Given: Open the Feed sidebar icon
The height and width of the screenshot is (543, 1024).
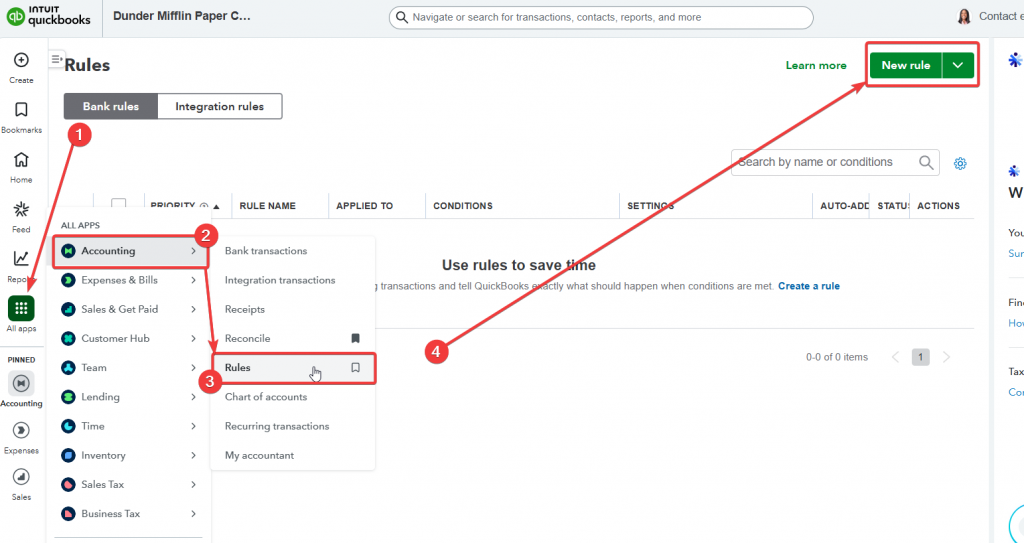Looking at the screenshot, I should pyautogui.click(x=21, y=209).
